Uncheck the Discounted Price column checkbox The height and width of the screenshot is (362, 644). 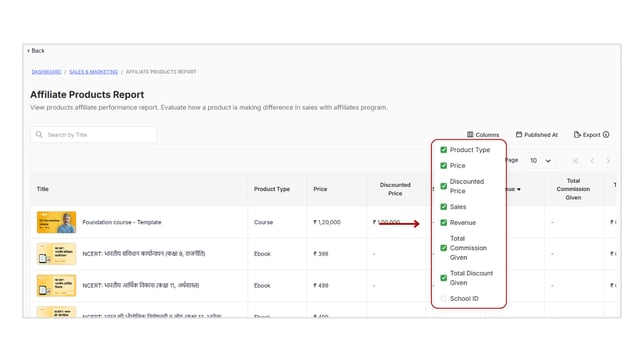pos(444,186)
